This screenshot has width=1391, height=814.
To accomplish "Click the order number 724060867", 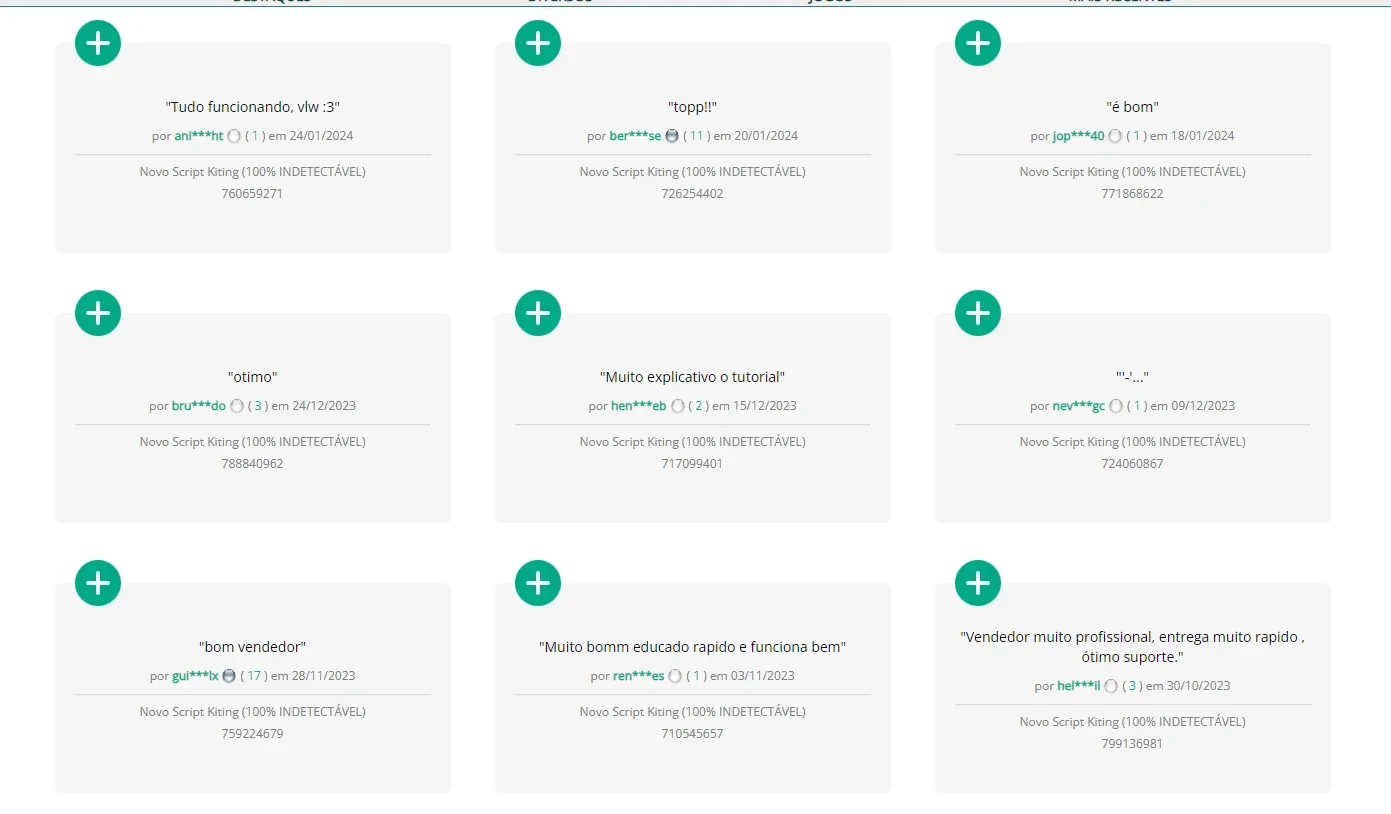I will coord(1132,464).
